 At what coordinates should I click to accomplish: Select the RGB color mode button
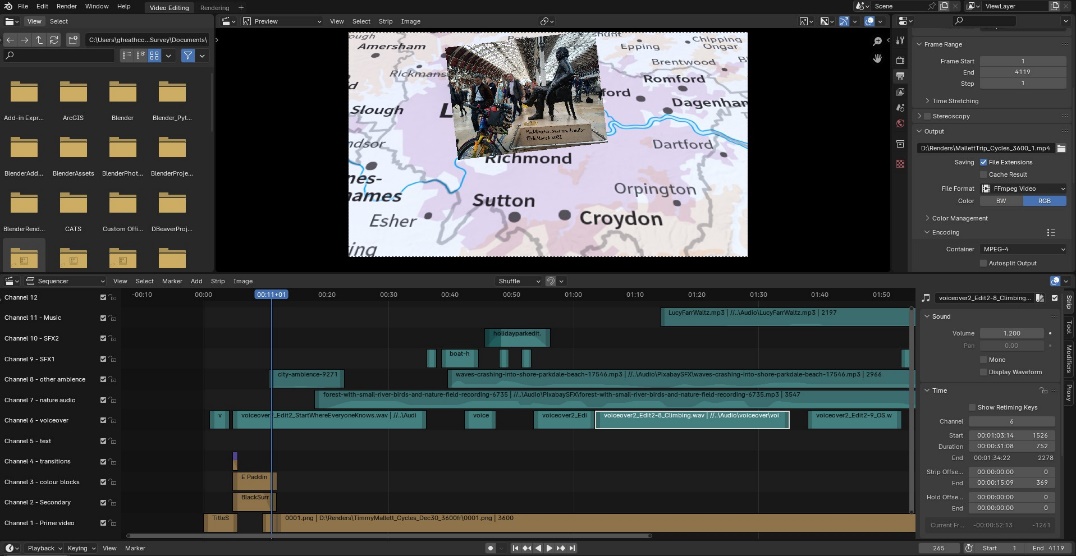1045,201
